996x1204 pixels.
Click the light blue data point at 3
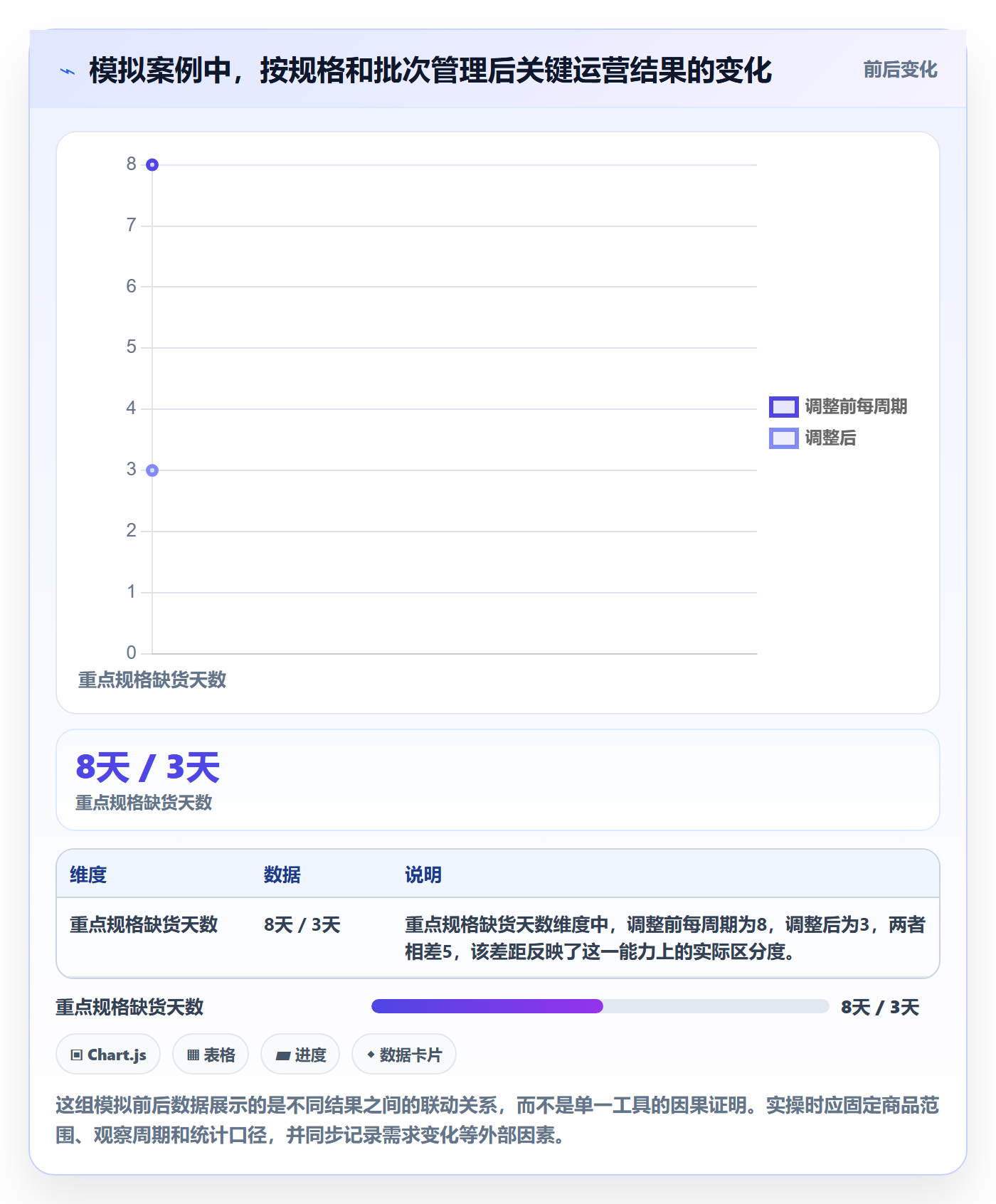coord(152,470)
